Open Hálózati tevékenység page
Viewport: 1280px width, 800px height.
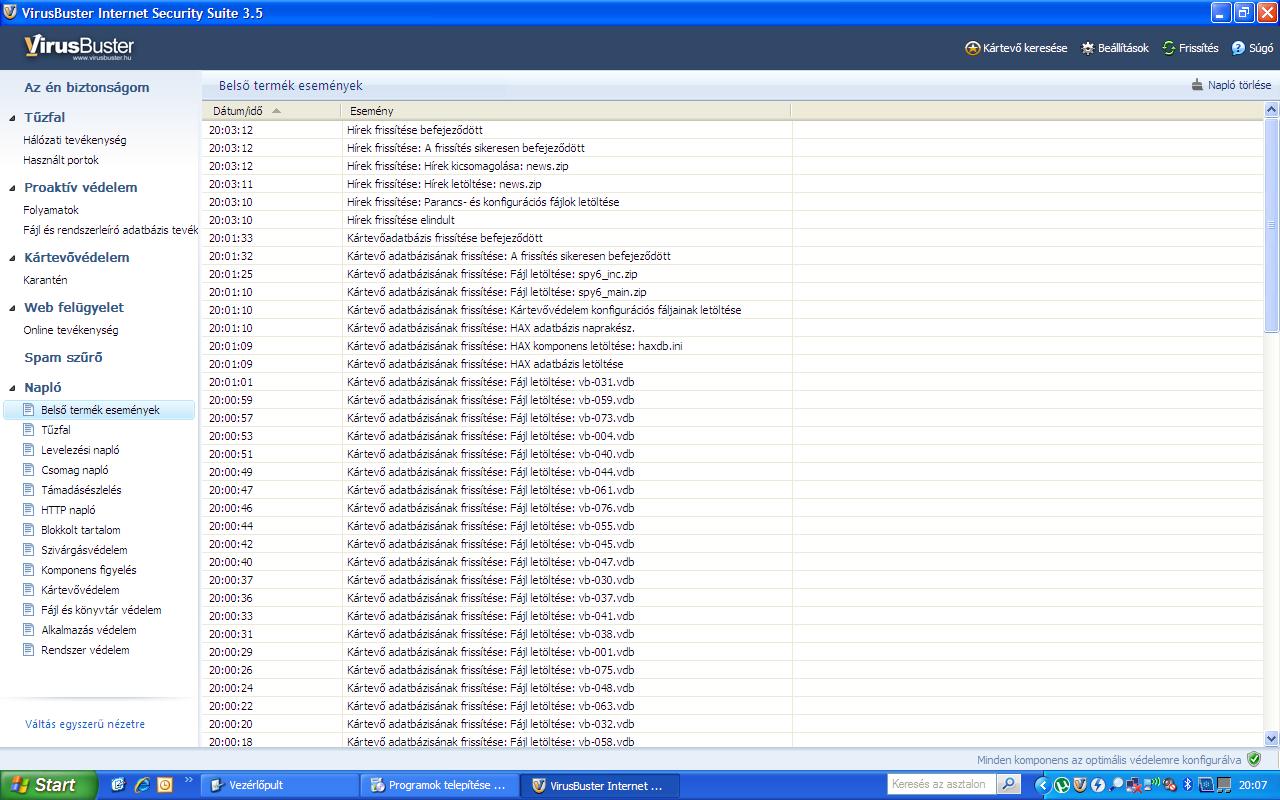75,140
